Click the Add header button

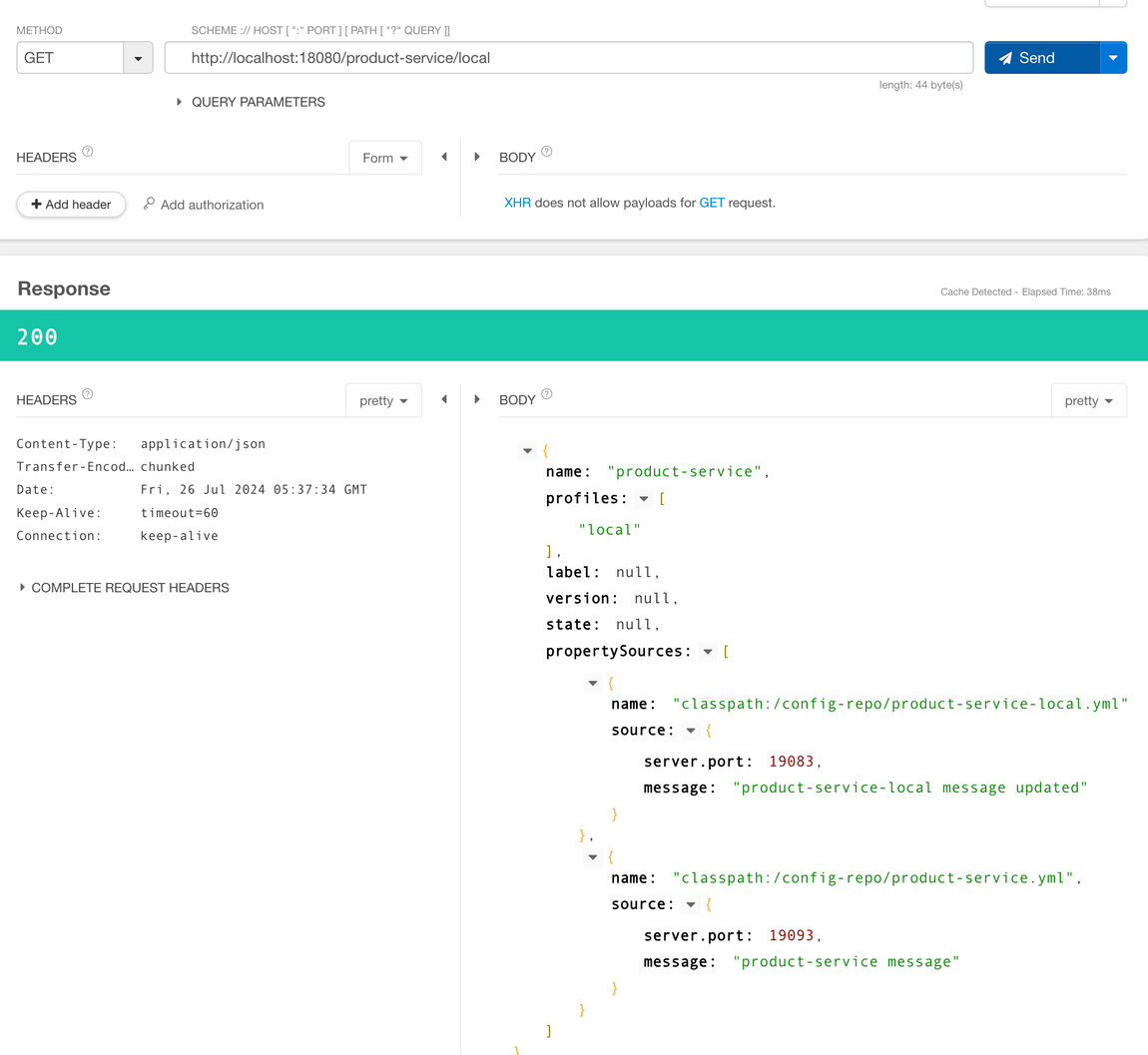(x=71, y=205)
